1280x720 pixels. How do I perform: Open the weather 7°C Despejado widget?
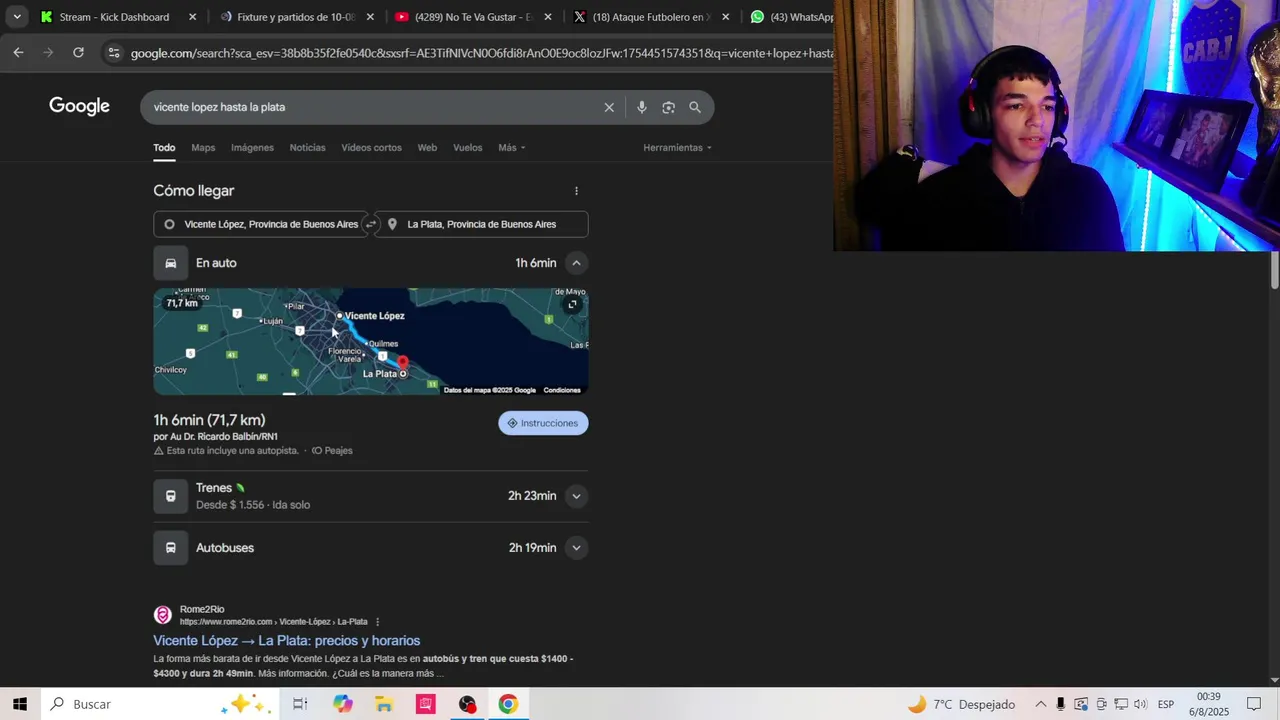[x=961, y=704]
